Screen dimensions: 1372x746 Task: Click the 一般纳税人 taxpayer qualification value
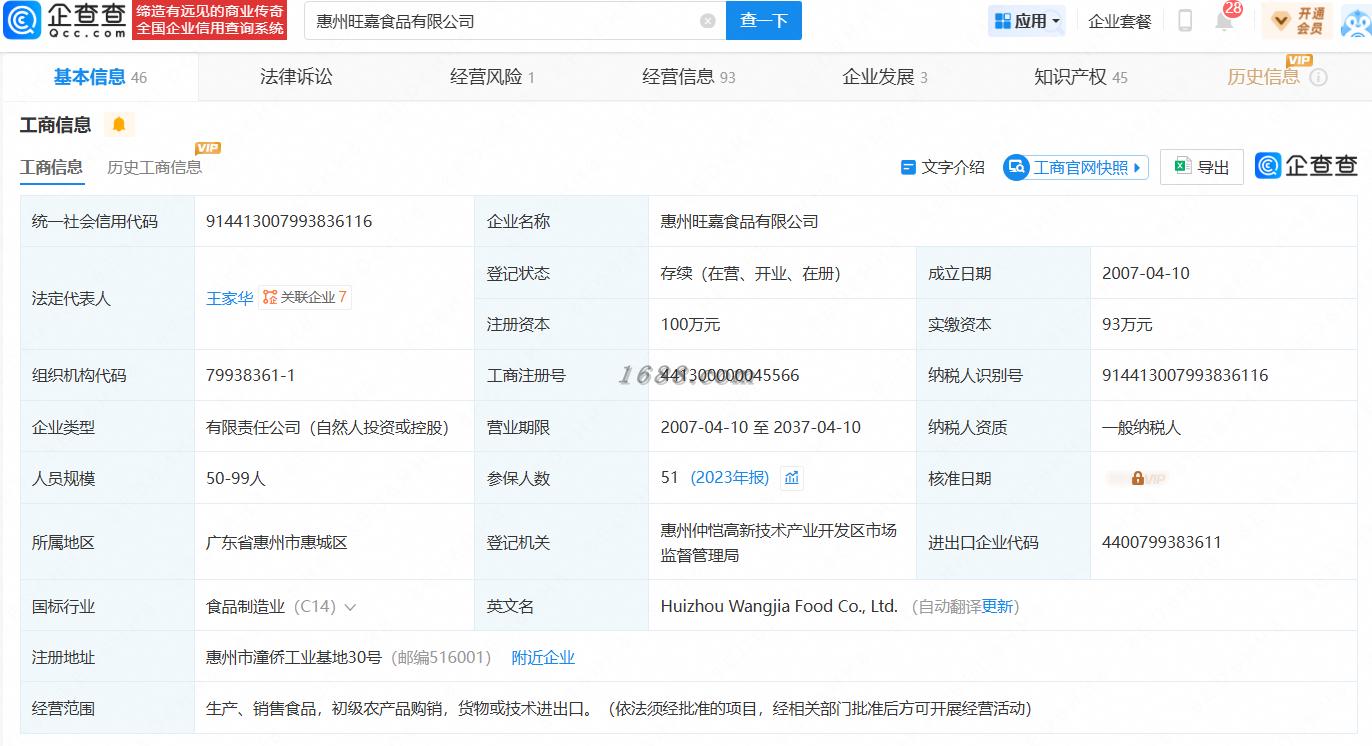tap(1141, 427)
